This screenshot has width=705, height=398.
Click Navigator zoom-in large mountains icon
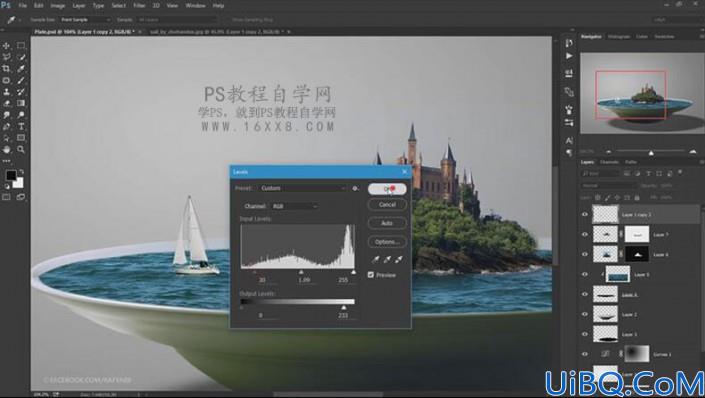692,152
